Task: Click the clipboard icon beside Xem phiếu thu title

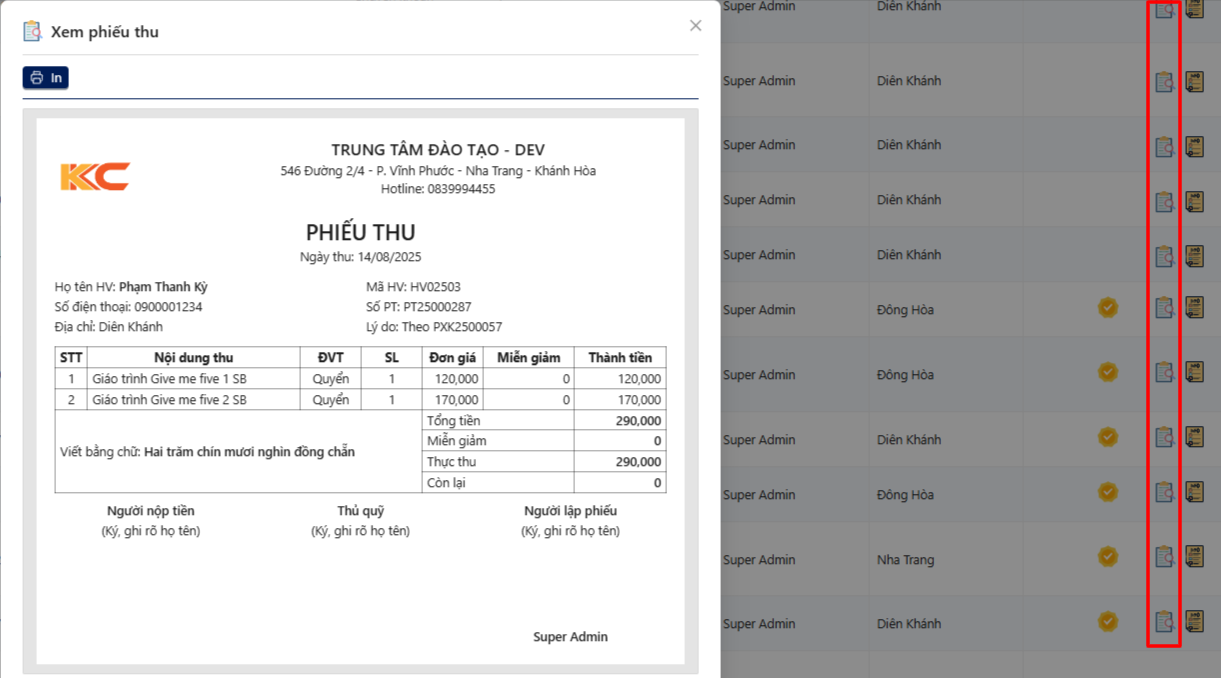Action: 33,32
